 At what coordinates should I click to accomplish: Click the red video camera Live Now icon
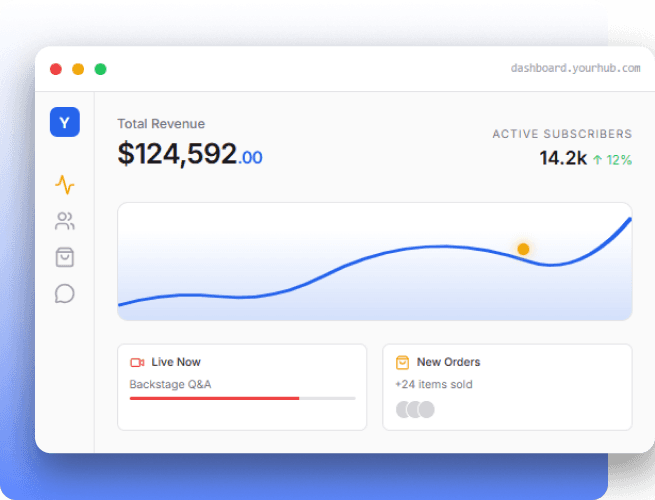(137, 362)
